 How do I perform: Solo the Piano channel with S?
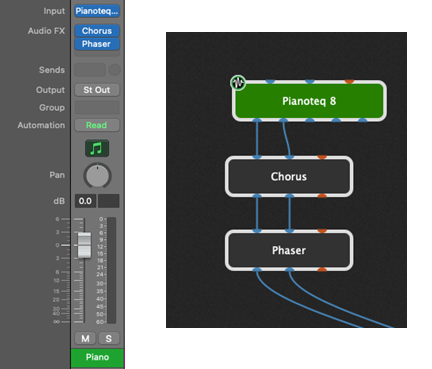[109, 339]
